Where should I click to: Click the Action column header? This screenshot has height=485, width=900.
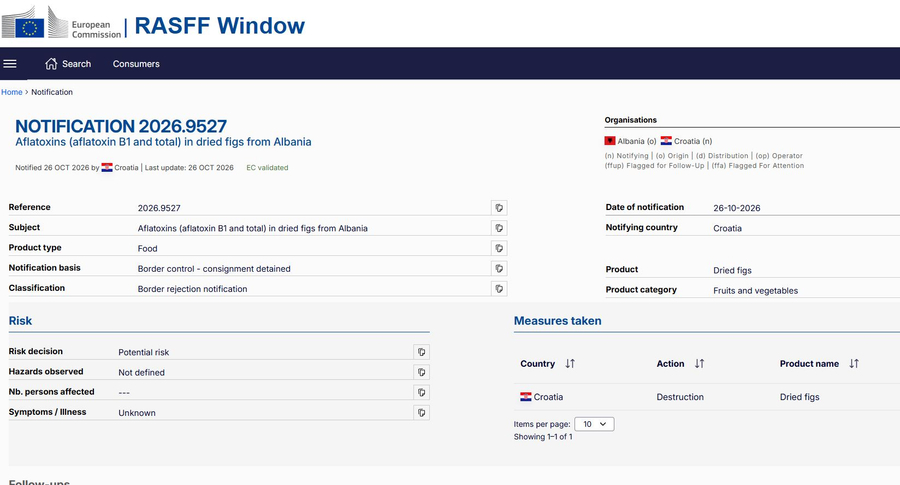pos(670,363)
